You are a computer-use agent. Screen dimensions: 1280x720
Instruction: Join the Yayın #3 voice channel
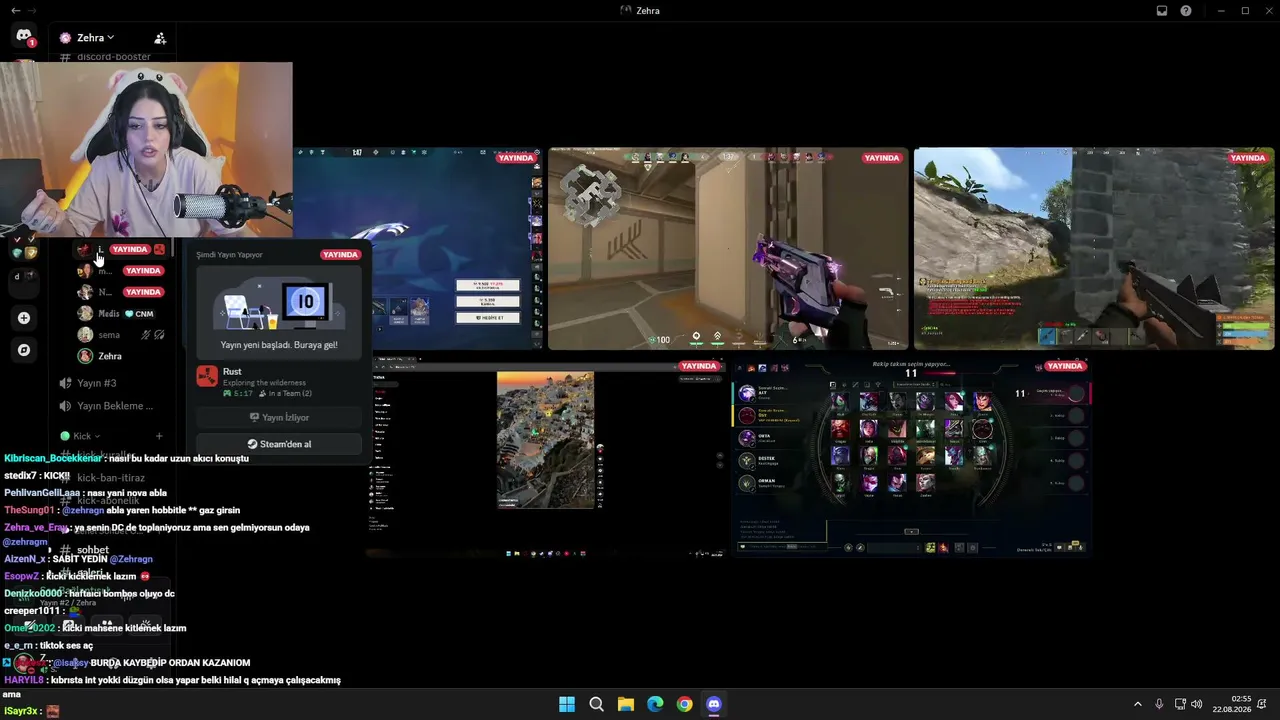111,383
